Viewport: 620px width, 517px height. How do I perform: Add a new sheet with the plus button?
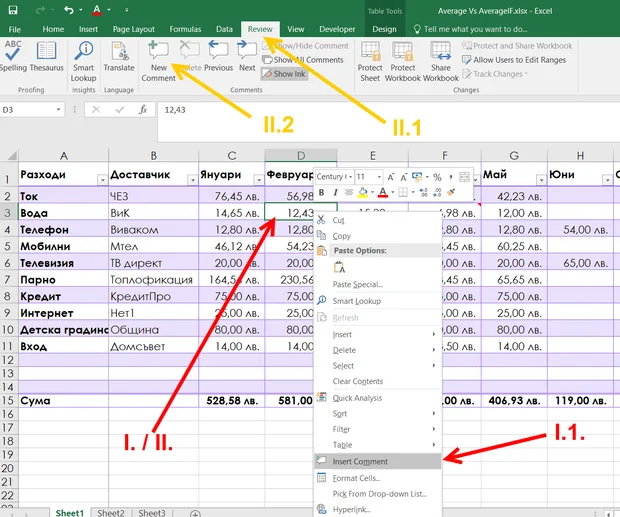195,513
